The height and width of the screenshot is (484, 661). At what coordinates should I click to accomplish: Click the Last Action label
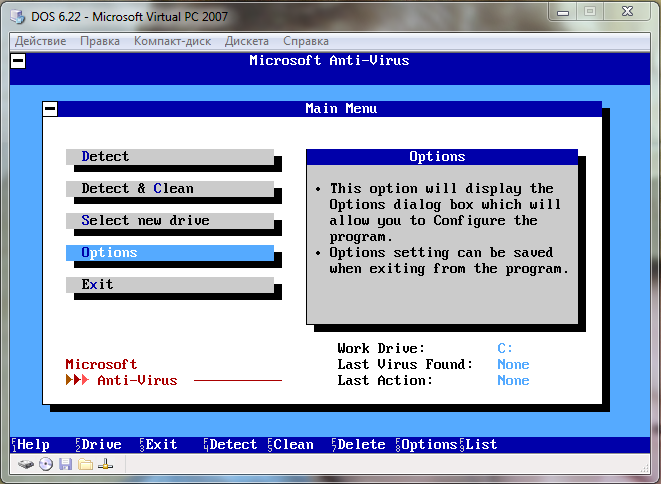click(385, 380)
